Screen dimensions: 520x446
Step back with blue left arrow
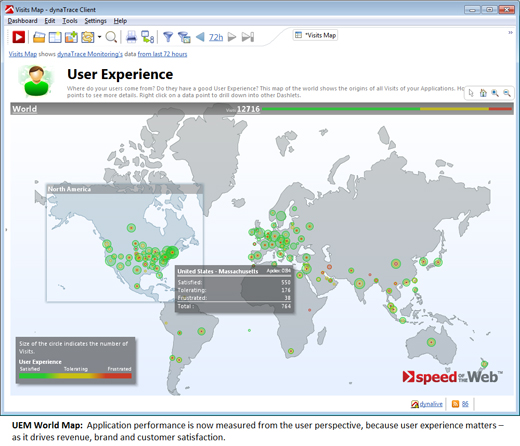click(200, 37)
